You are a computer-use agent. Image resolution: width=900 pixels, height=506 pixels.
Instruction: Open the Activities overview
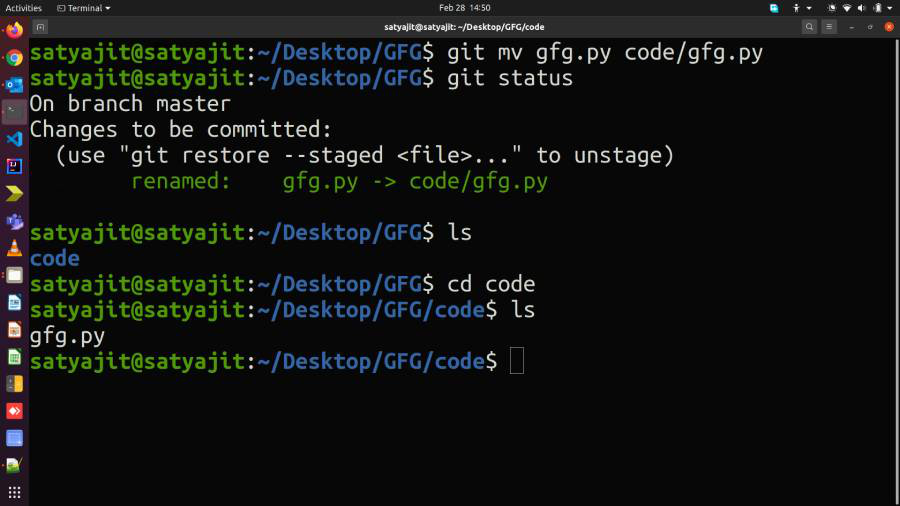(x=24, y=8)
